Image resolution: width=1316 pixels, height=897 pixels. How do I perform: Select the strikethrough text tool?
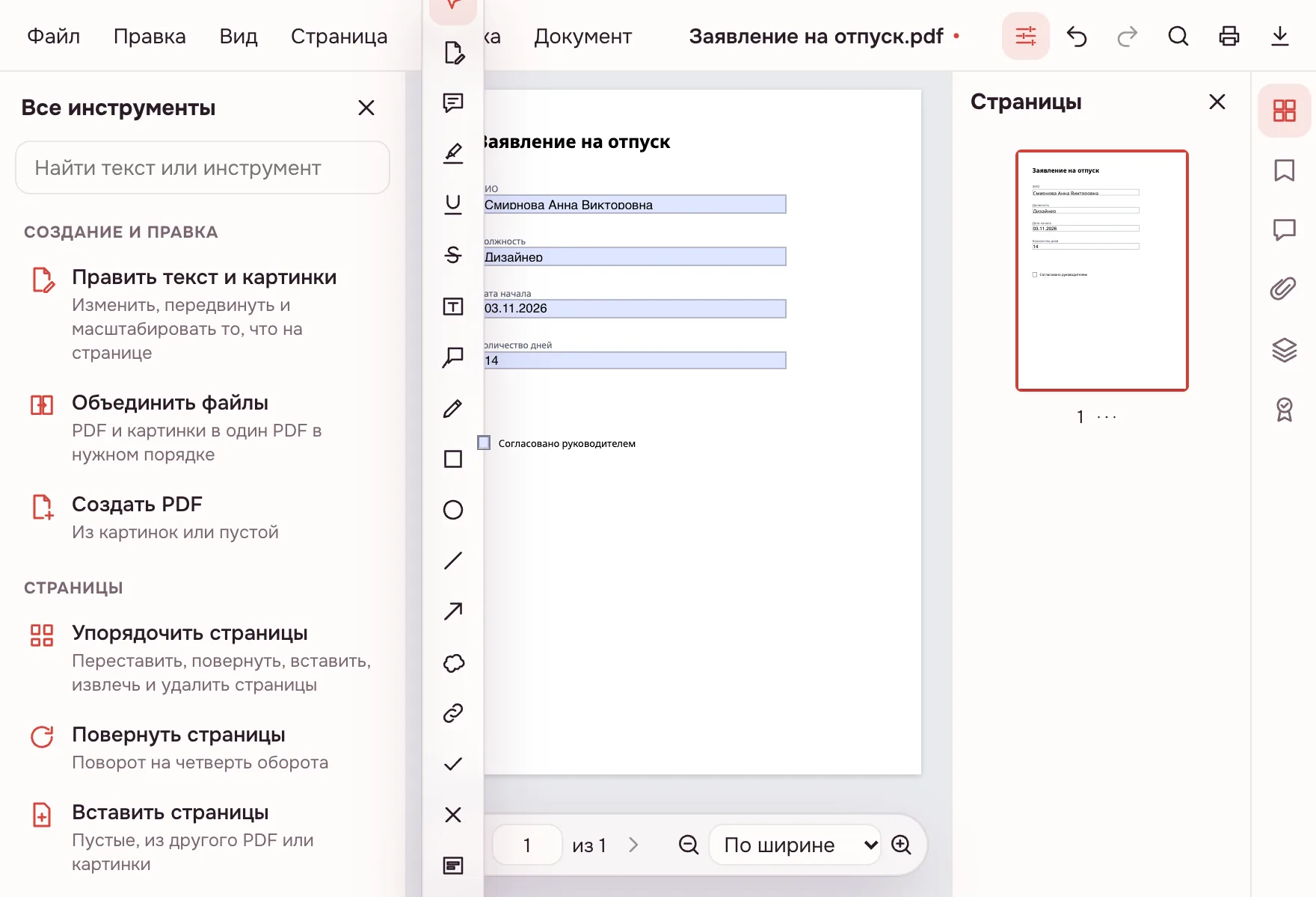click(453, 255)
